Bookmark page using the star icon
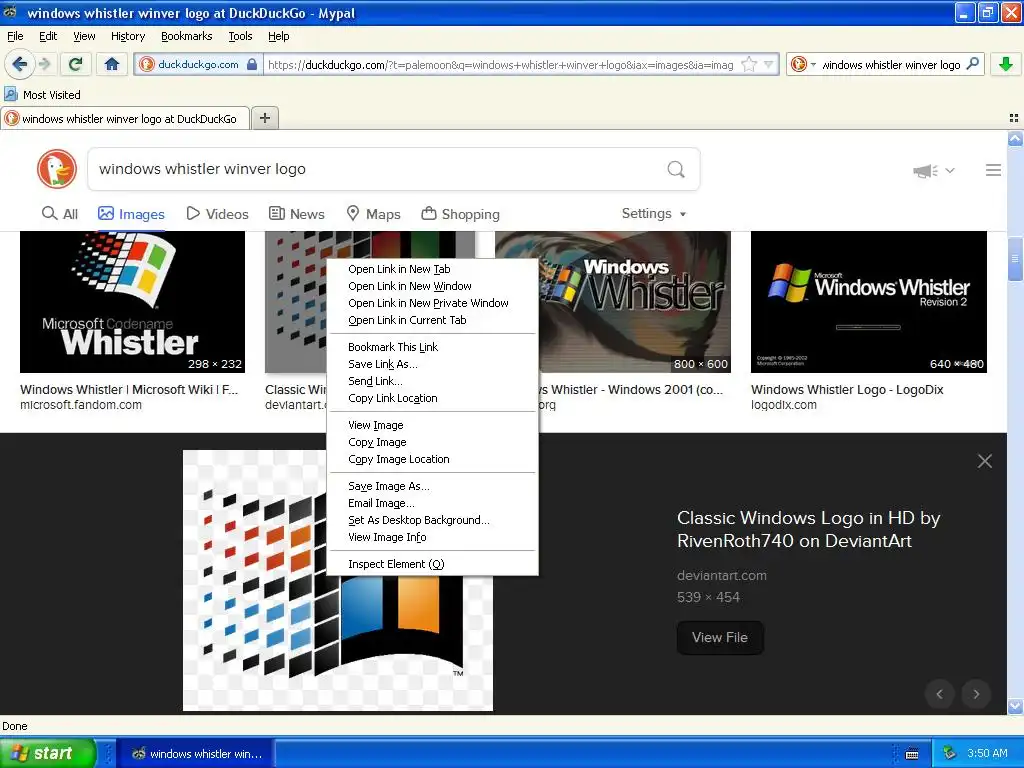Viewport: 1024px width, 768px height. [749, 64]
